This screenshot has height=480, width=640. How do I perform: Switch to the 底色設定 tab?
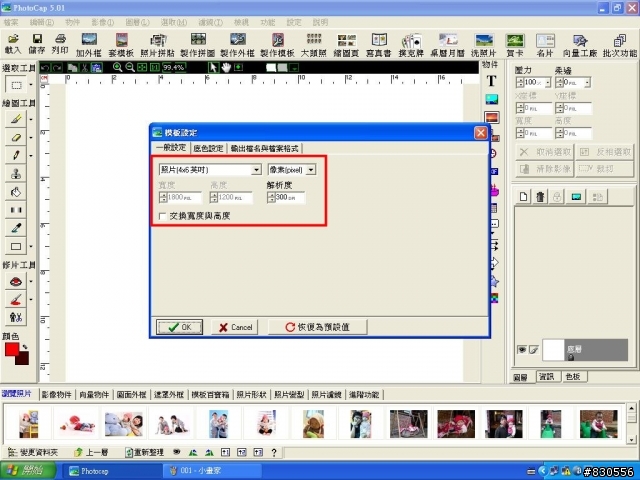point(208,149)
